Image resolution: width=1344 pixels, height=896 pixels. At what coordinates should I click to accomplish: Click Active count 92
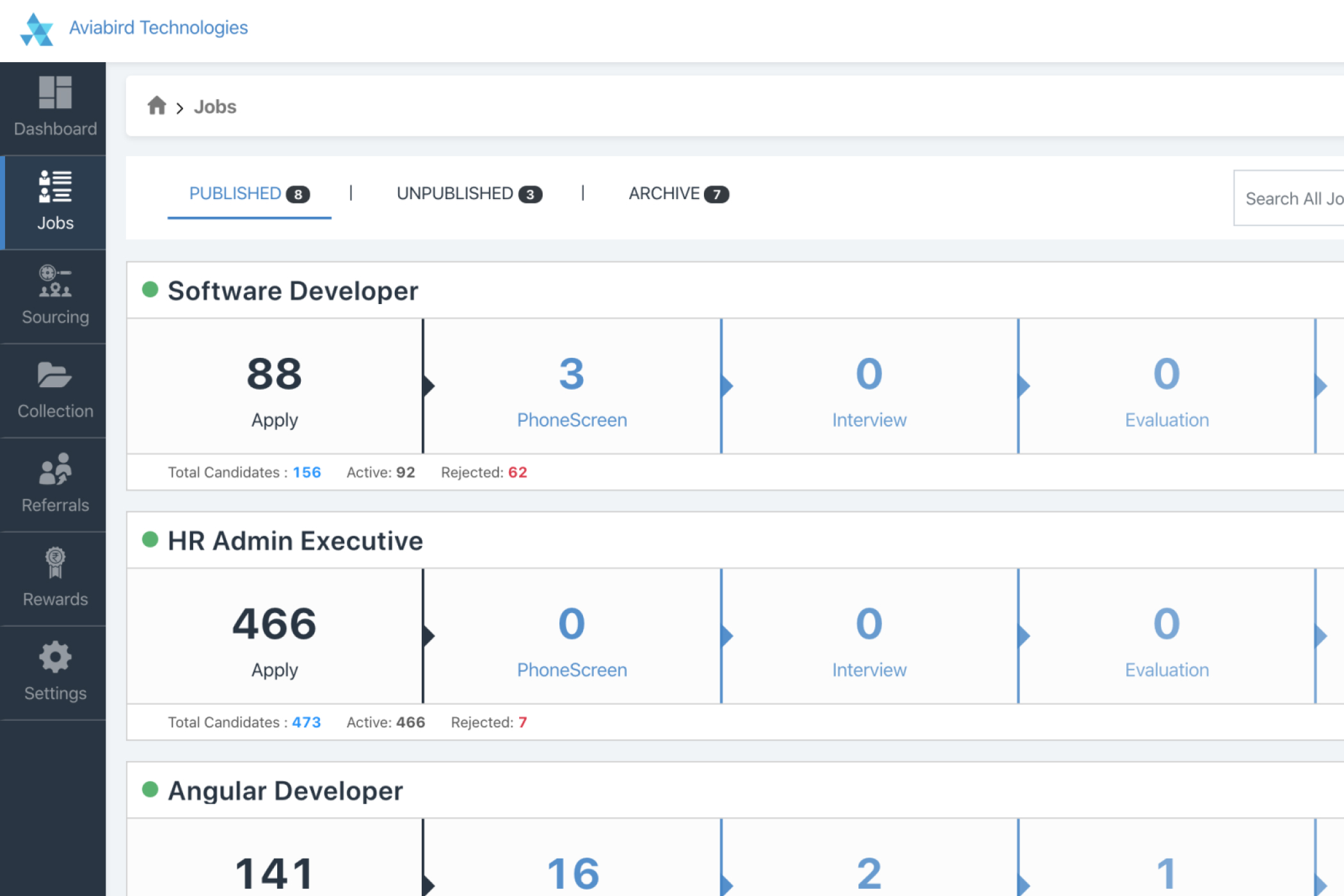click(x=405, y=472)
